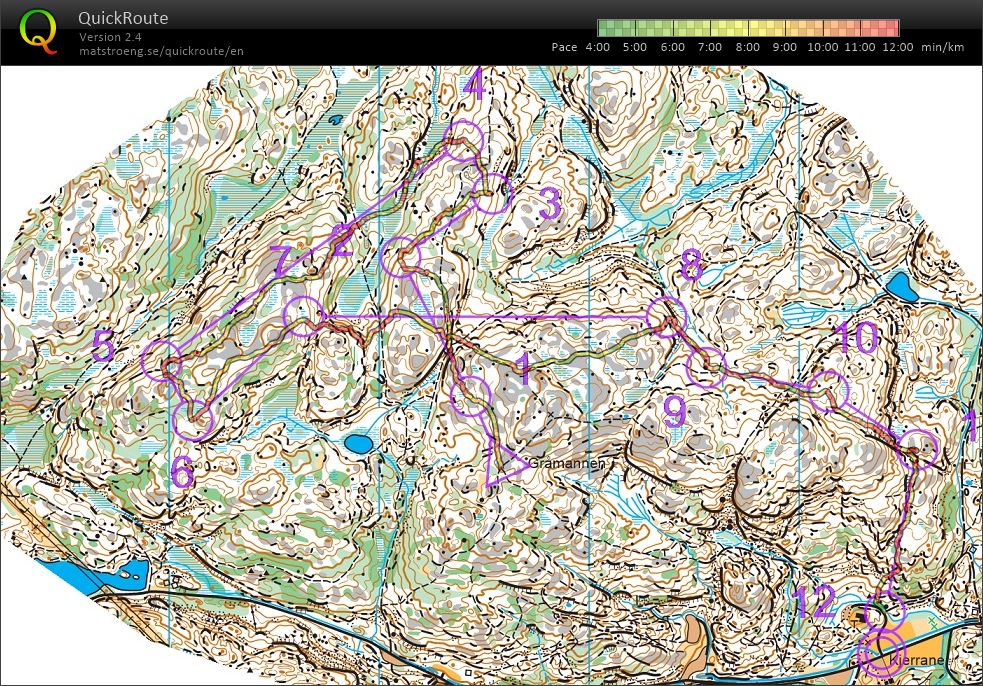This screenshot has width=983, height=686.
Task: Click the 4:00 pace label
Action: 597,47
